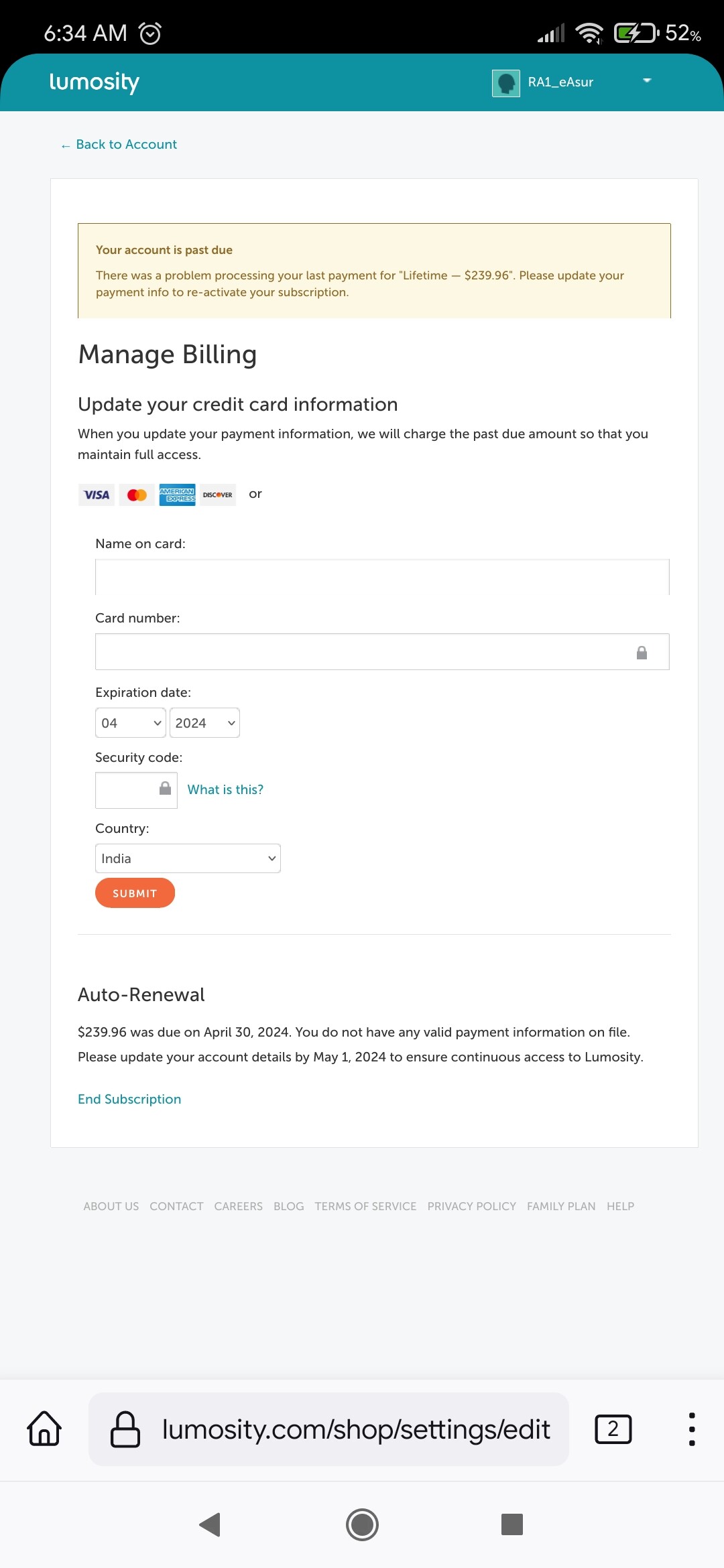The width and height of the screenshot is (724, 1568).
Task: Tap the browser home icon
Action: click(x=44, y=1429)
